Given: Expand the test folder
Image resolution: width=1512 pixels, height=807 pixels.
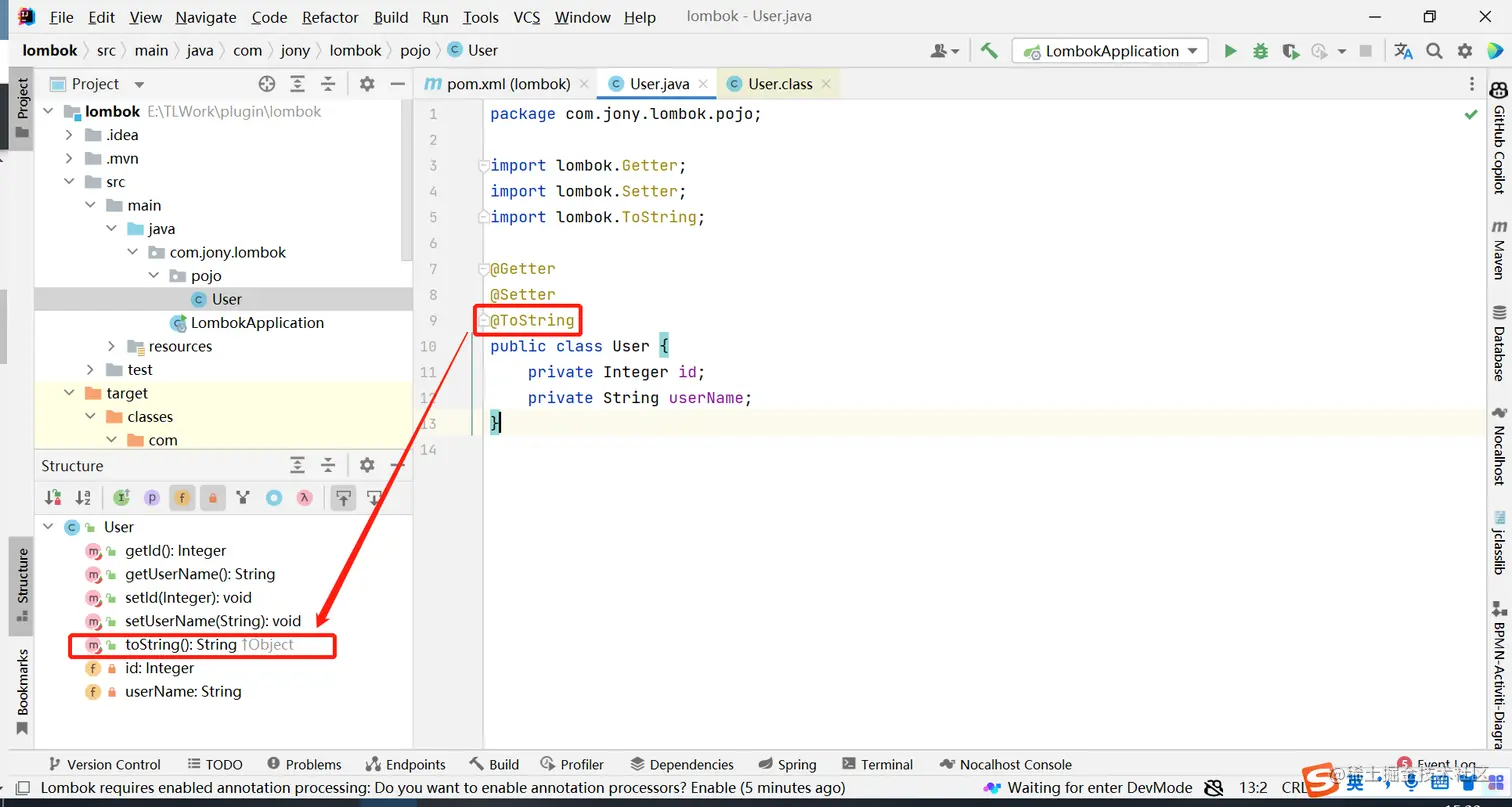Looking at the screenshot, I should pyautogui.click(x=90, y=370).
